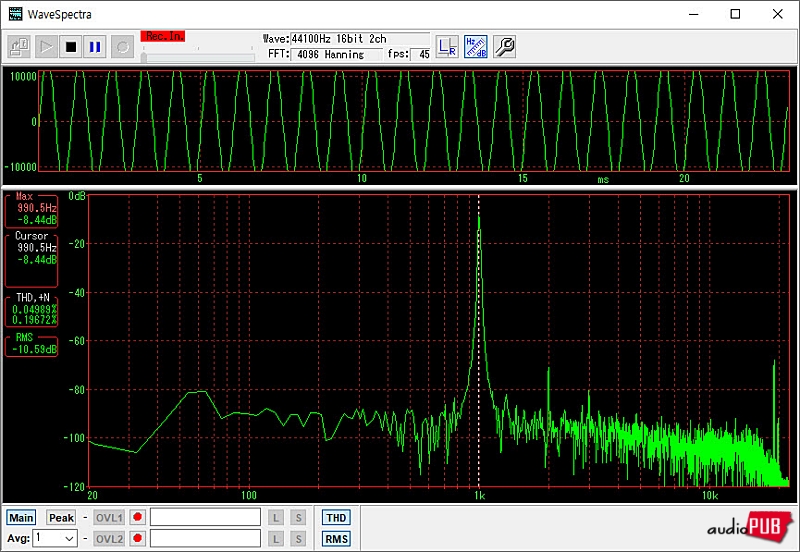Click the playback position slider
The width and height of the screenshot is (800, 552).
pyautogui.click(x=198, y=57)
